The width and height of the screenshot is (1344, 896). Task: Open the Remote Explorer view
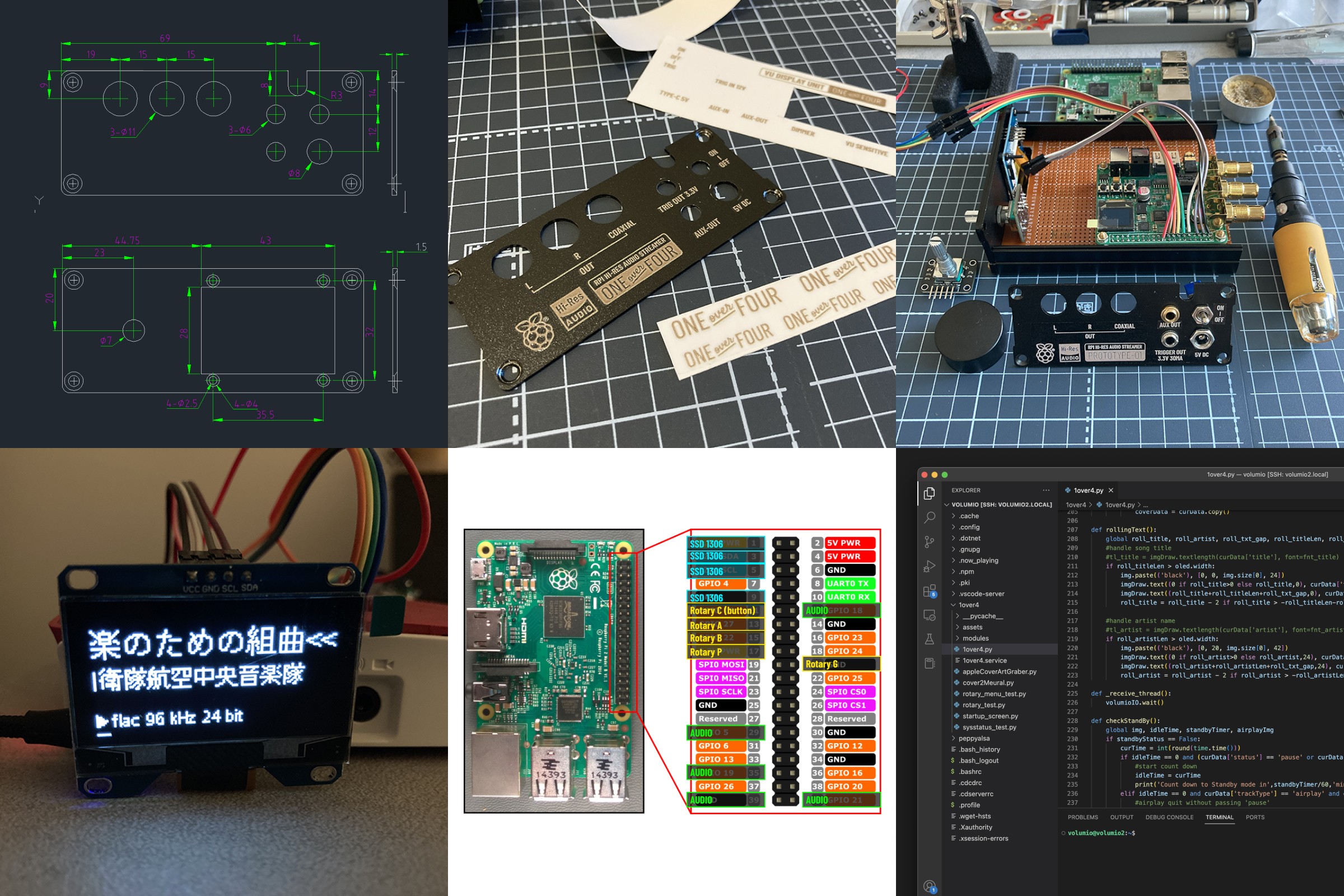(930, 615)
